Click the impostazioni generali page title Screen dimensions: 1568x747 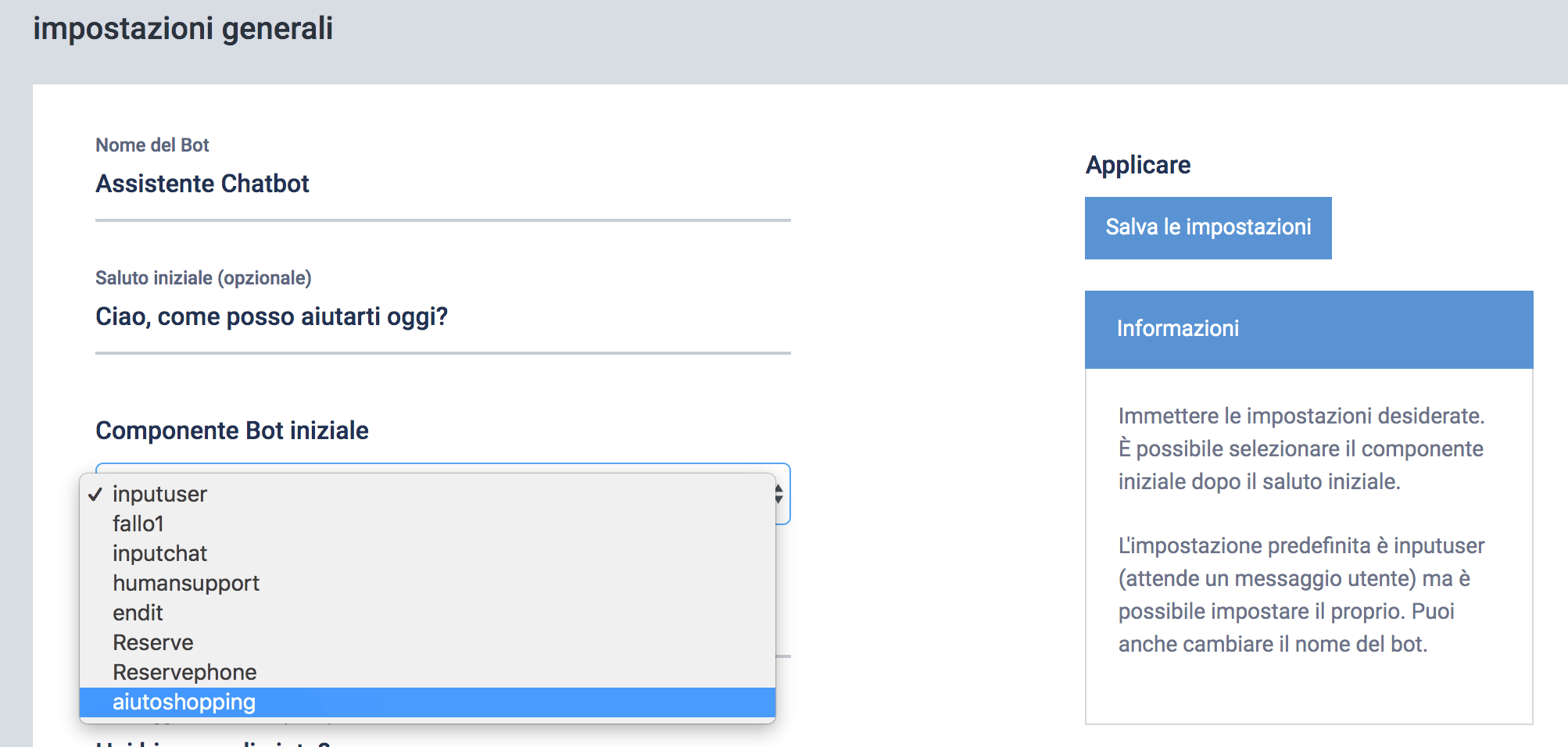coord(183,28)
